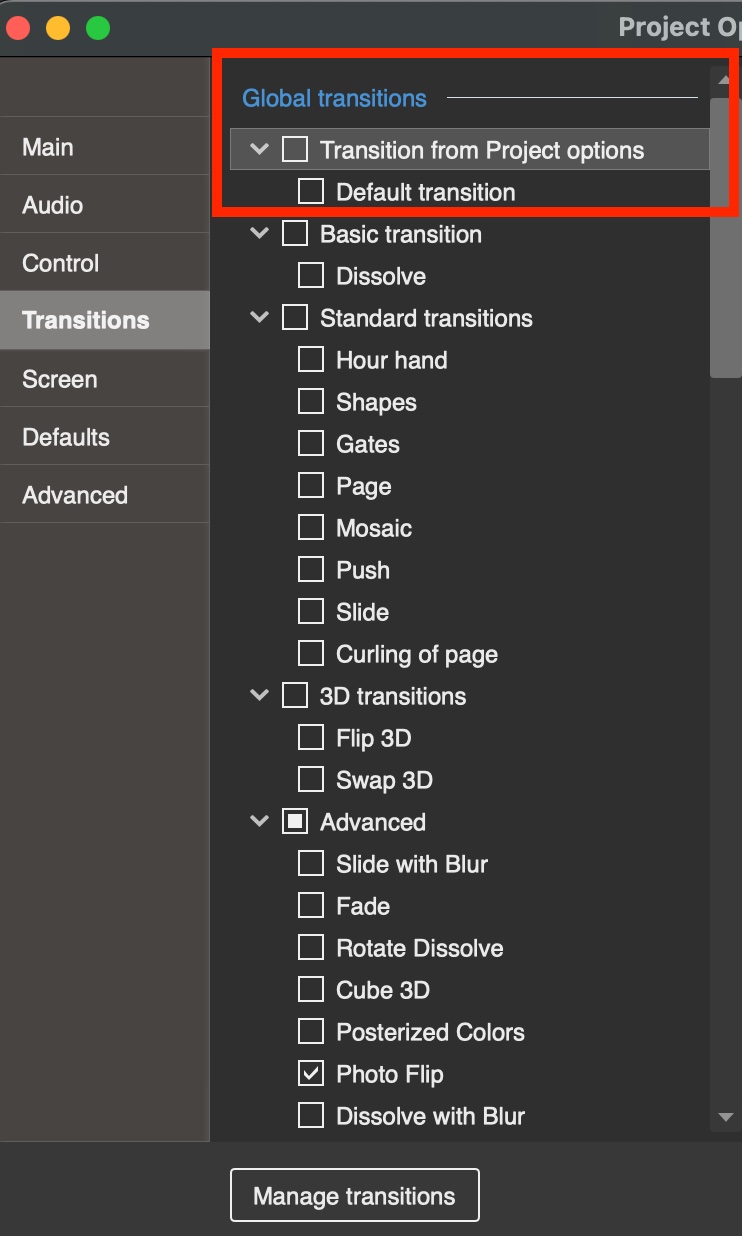
Task: Collapse the Advanced transitions chevron
Action: click(x=260, y=822)
